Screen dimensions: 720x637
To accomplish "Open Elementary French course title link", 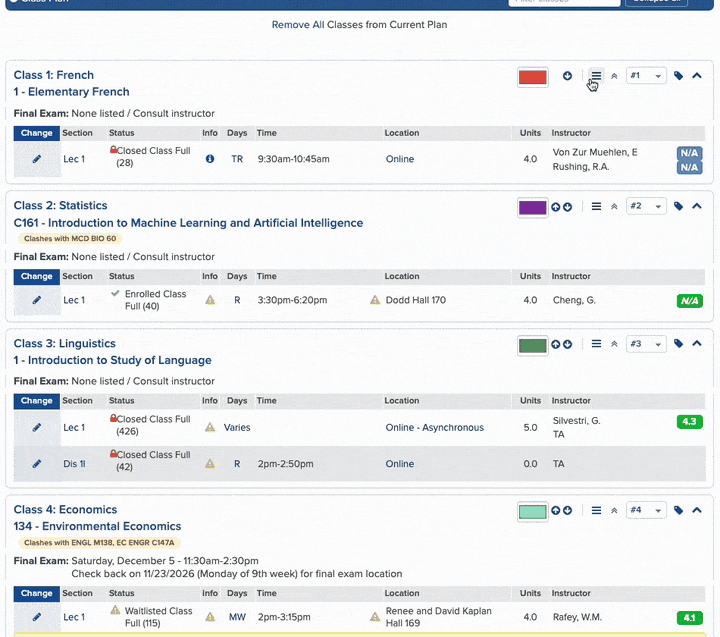I will (71, 92).
